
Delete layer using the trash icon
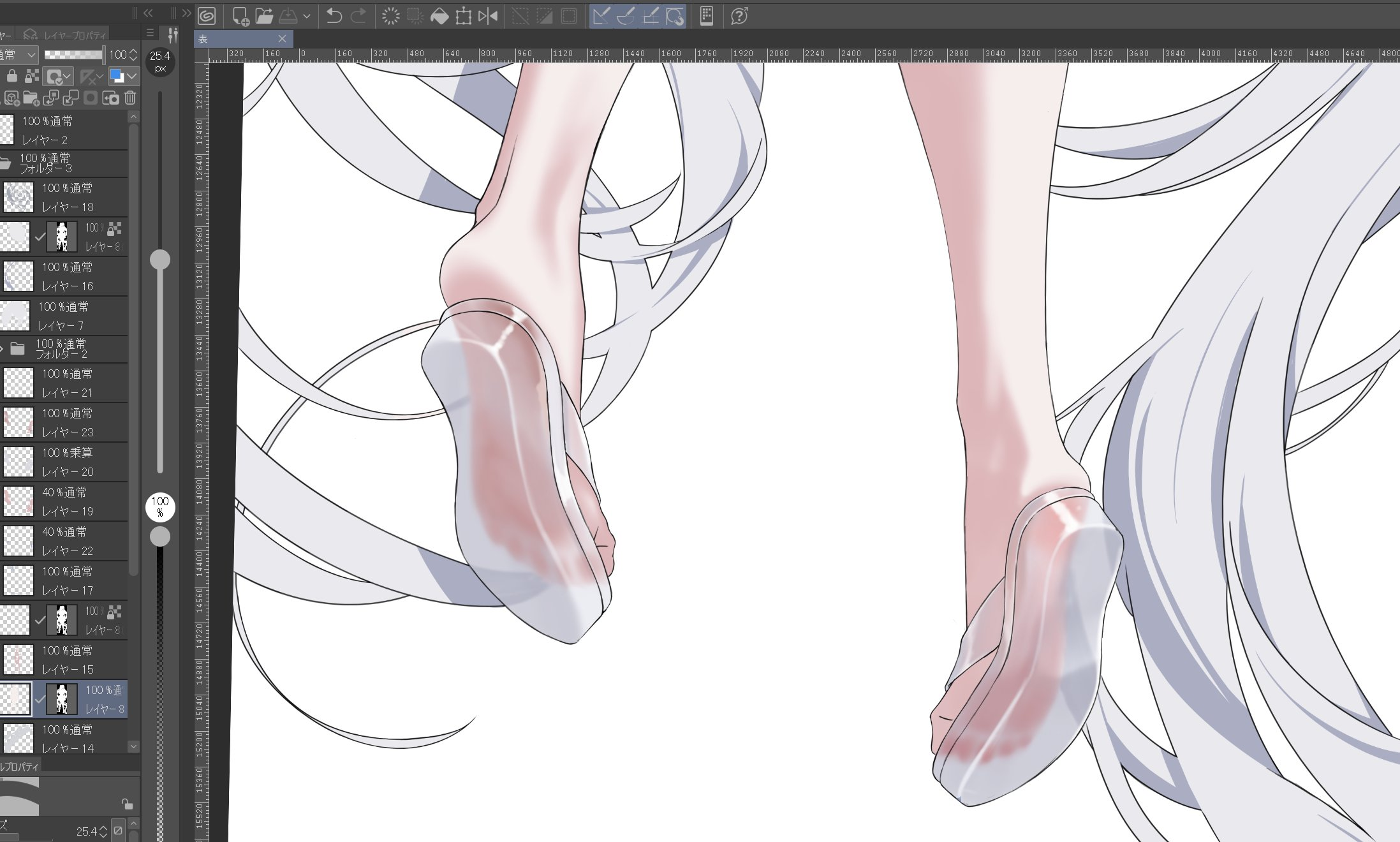pyautogui.click(x=130, y=98)
